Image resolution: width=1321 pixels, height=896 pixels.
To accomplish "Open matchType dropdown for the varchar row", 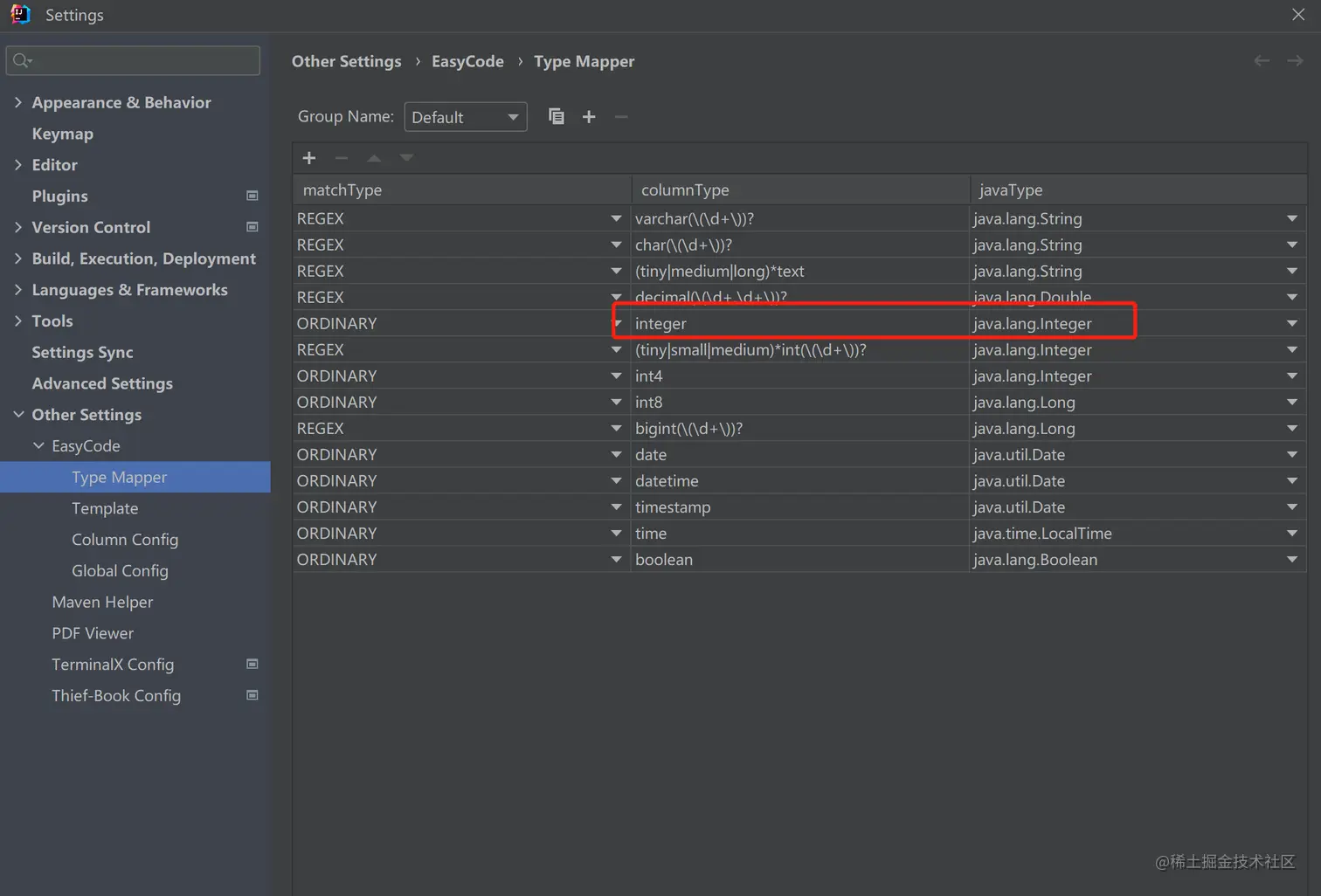I will click(x=616, y=218).
